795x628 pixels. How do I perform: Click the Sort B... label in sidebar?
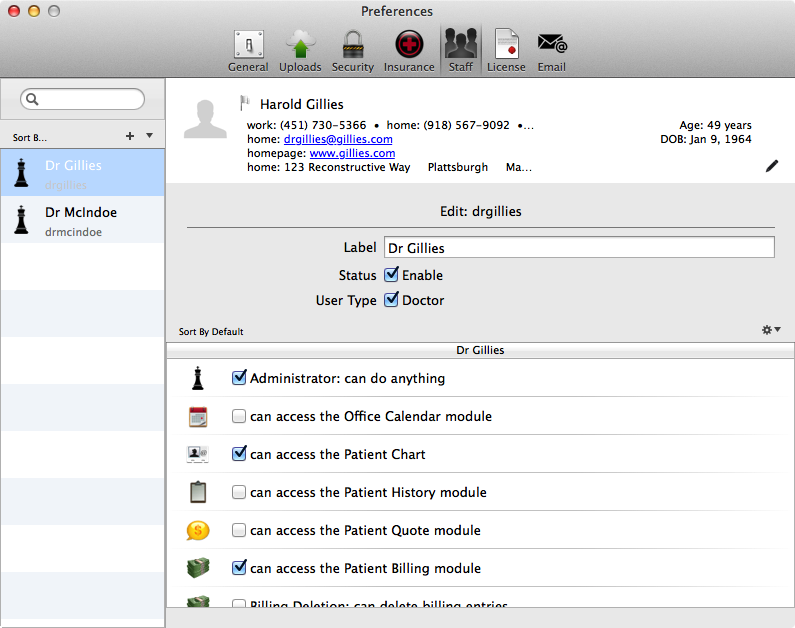point(30,137)
